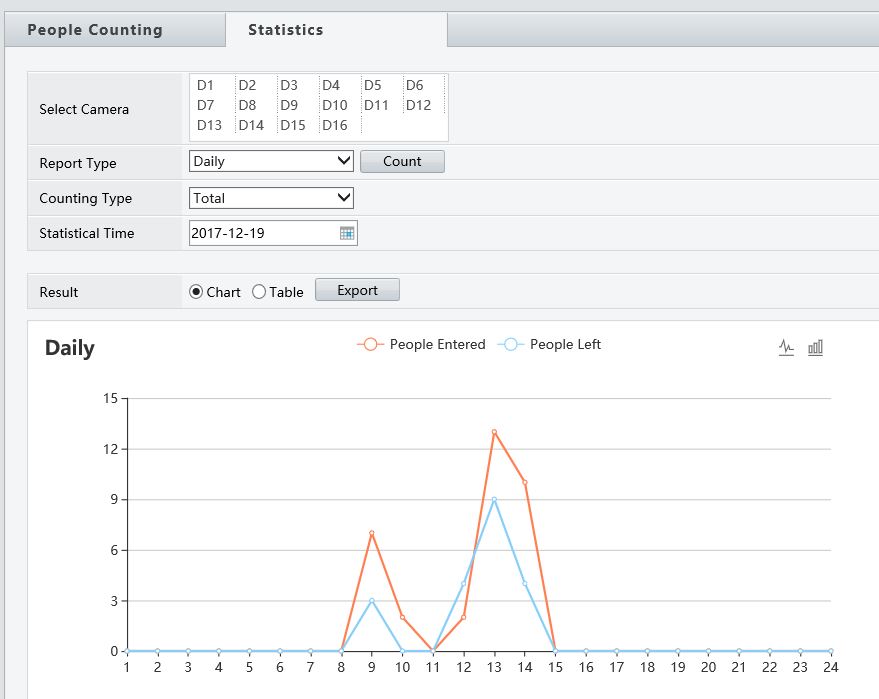Open the Report Type dropdown
Screen dimensions: 879x699
tap(271, 161)
